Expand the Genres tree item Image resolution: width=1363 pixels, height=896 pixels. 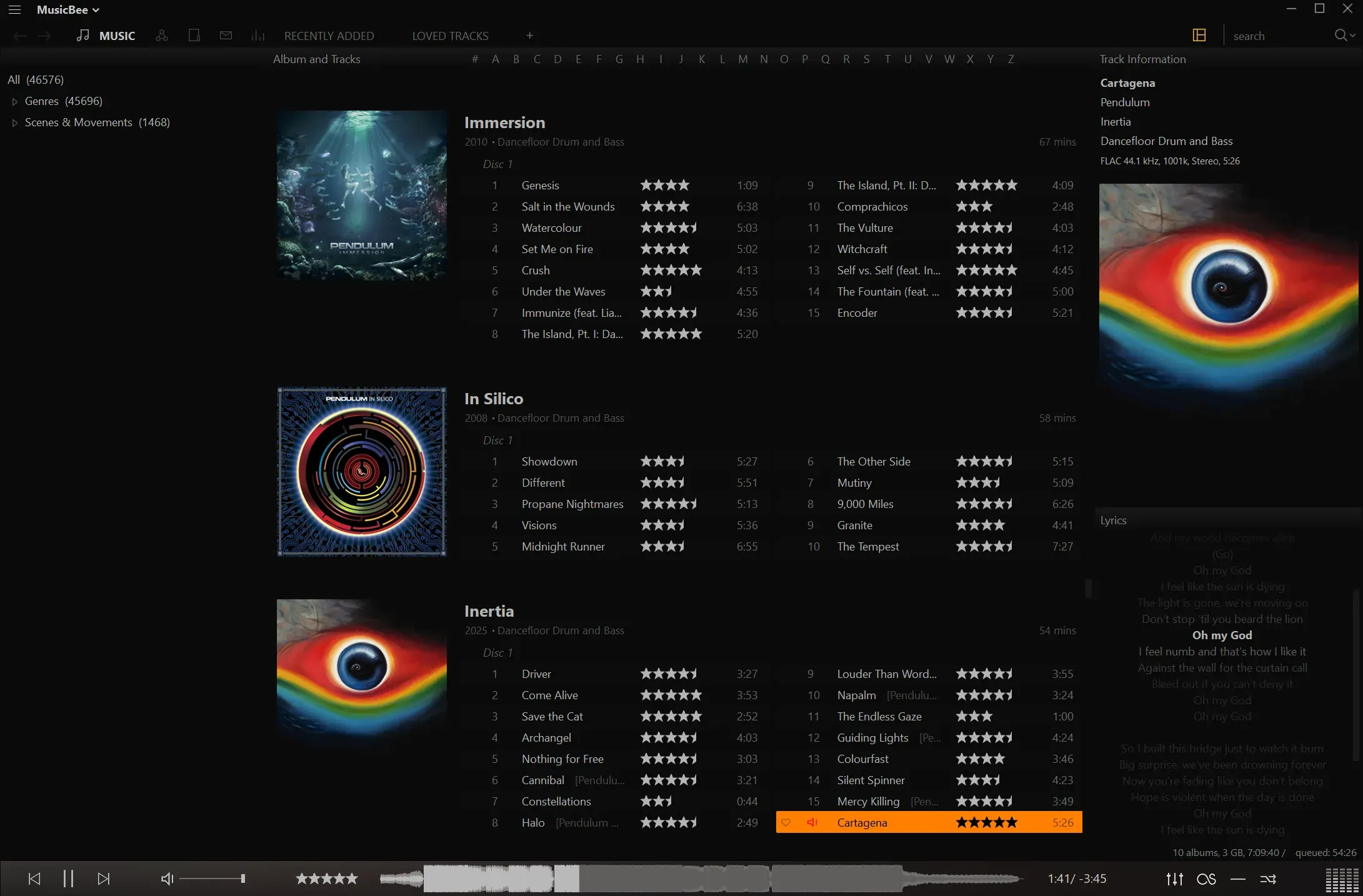[x=14, y=101]
